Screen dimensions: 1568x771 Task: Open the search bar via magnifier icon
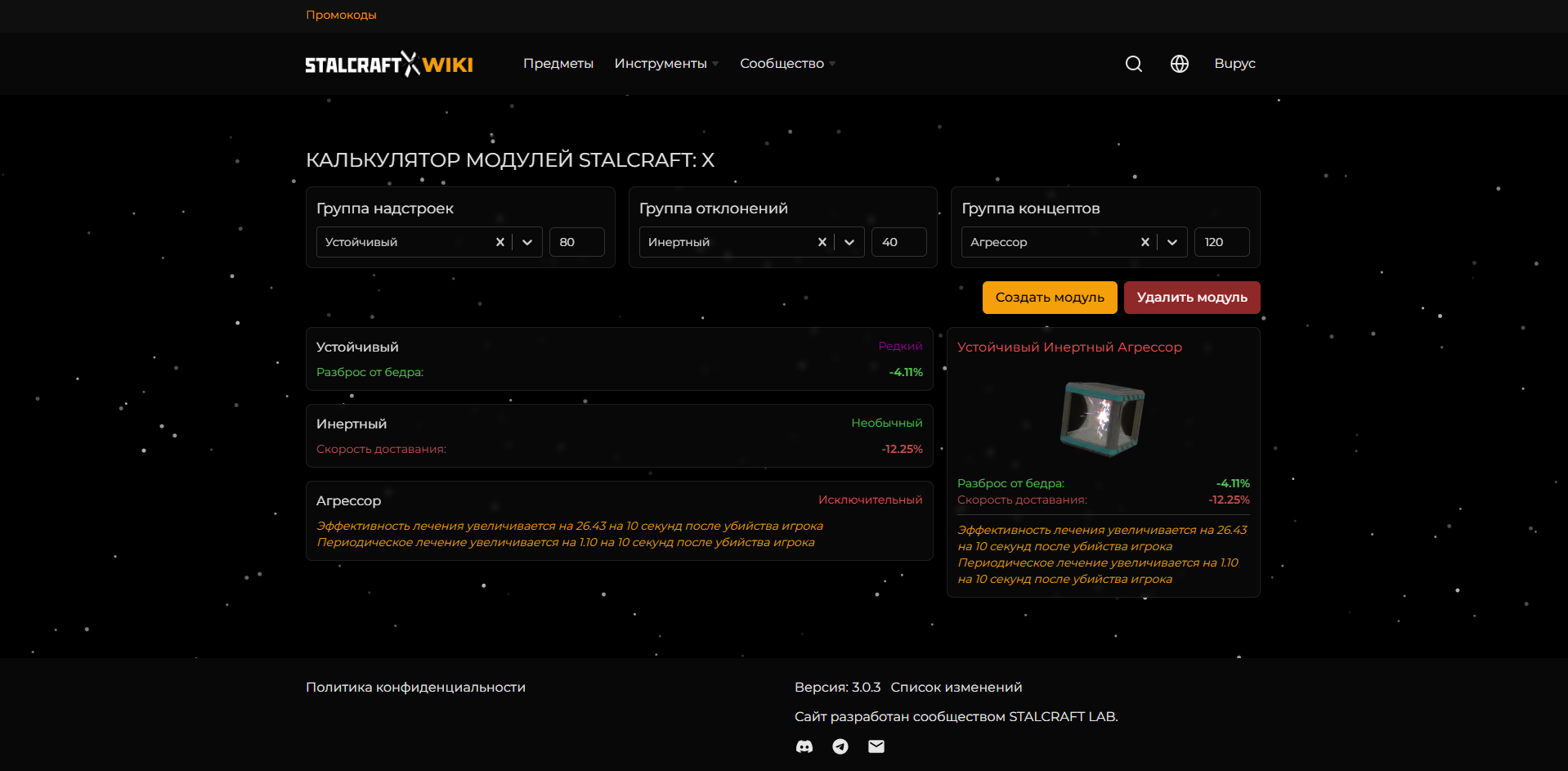(1133, 63)
